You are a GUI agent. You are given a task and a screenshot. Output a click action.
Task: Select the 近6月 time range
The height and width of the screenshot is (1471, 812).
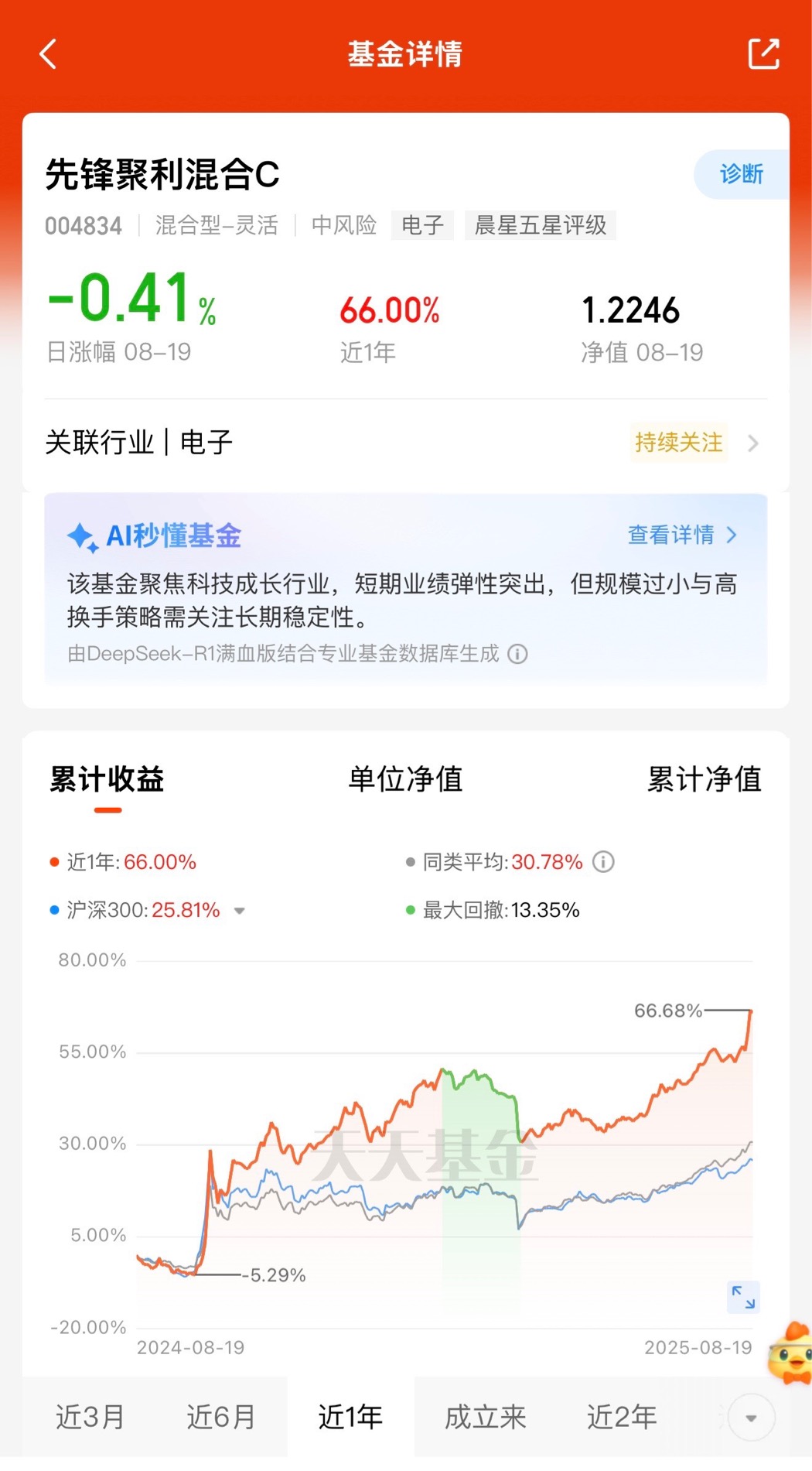[x=221, y=1417]
